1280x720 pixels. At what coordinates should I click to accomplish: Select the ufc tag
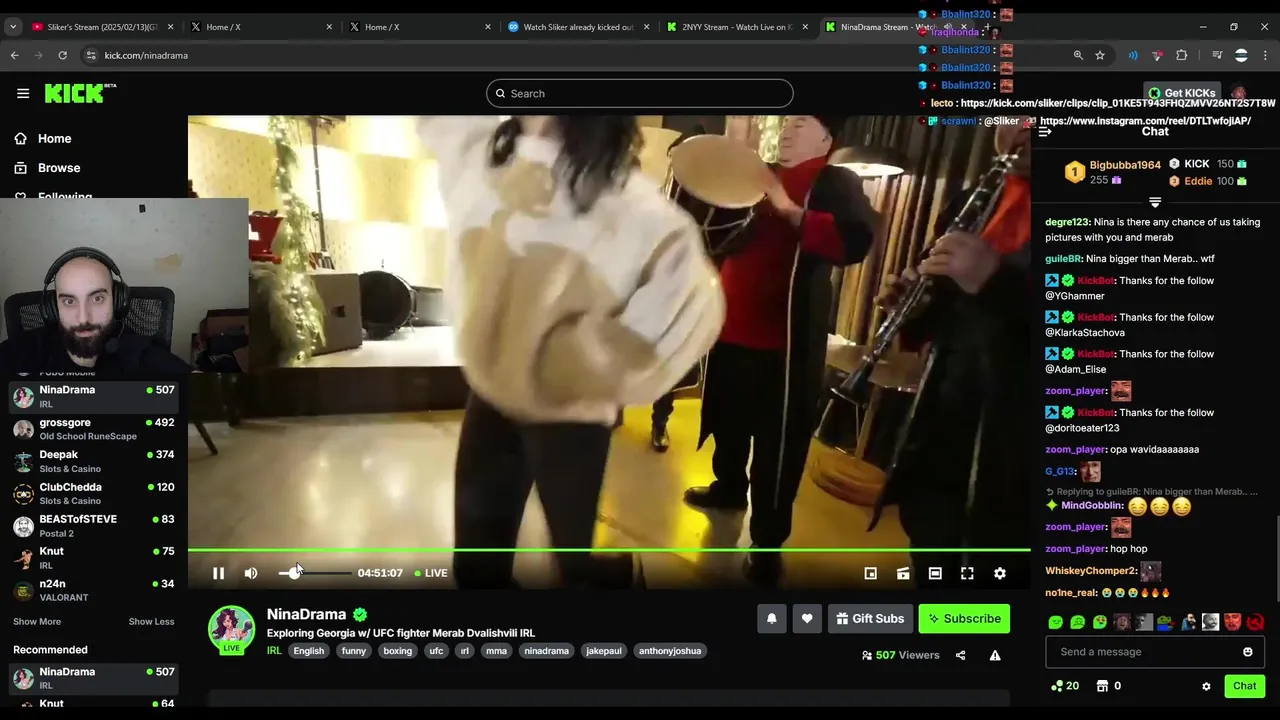(x=436, y=651)
